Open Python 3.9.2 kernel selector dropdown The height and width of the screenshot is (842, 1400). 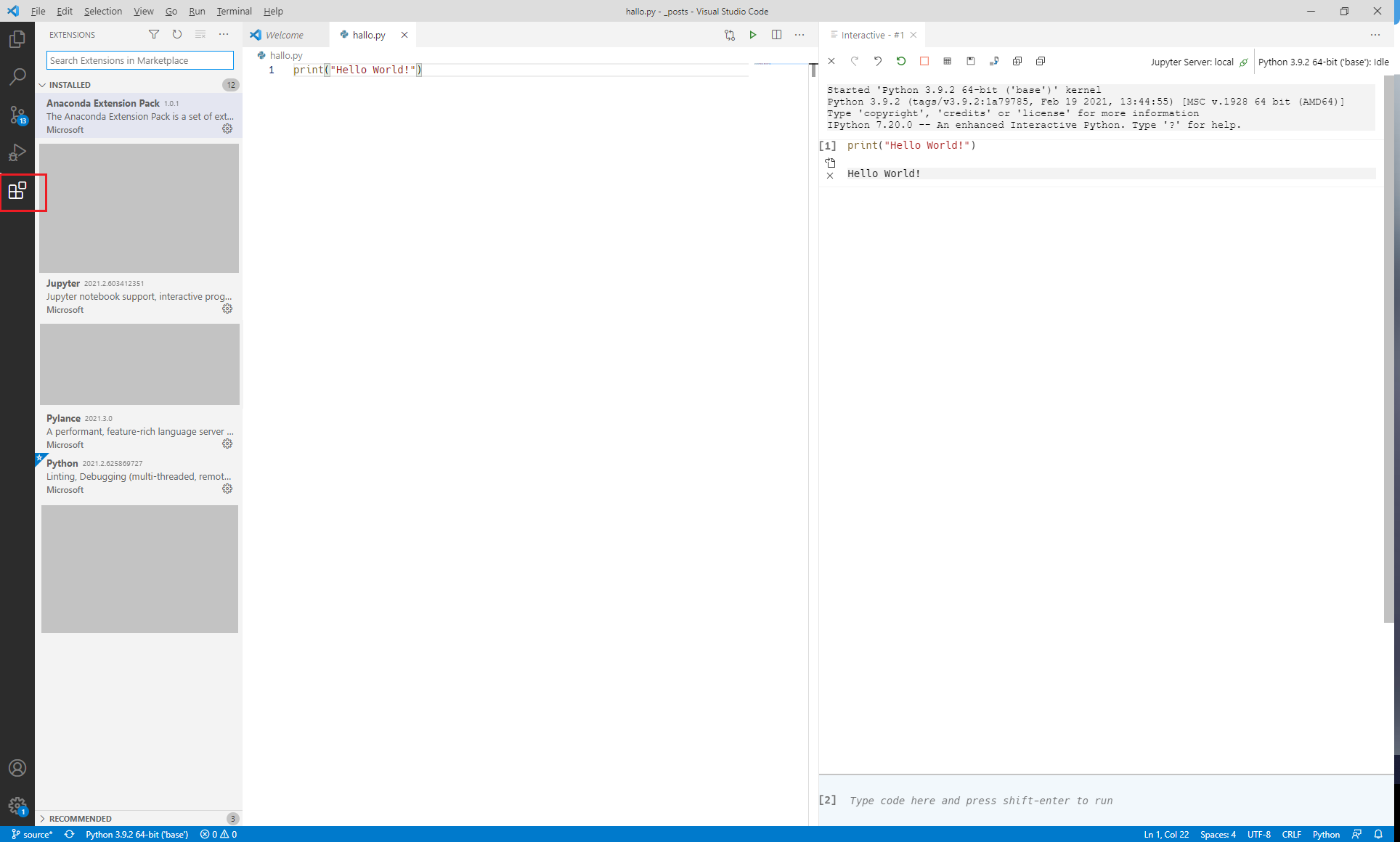1323,62
